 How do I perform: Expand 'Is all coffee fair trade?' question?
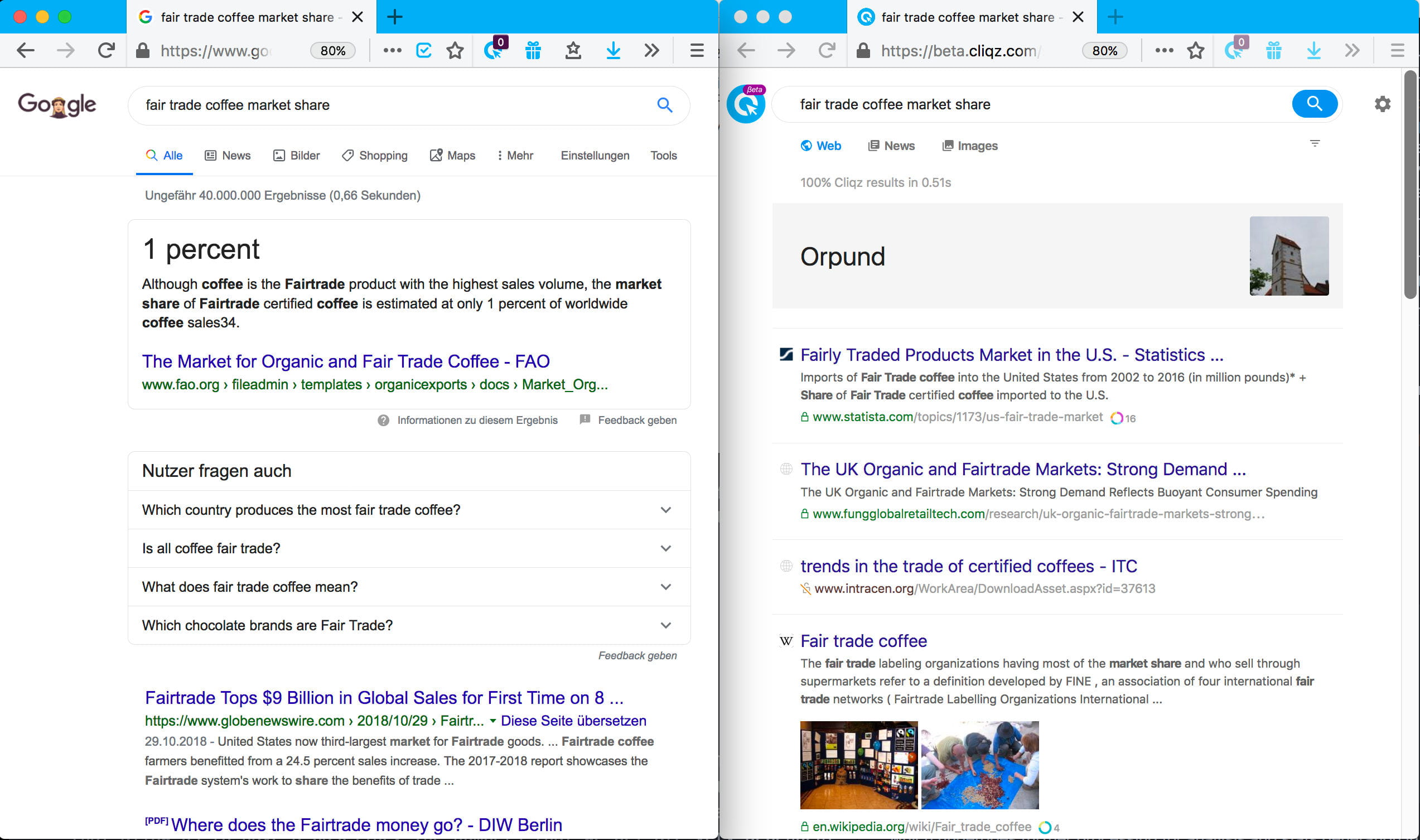(x=409, y=548)
